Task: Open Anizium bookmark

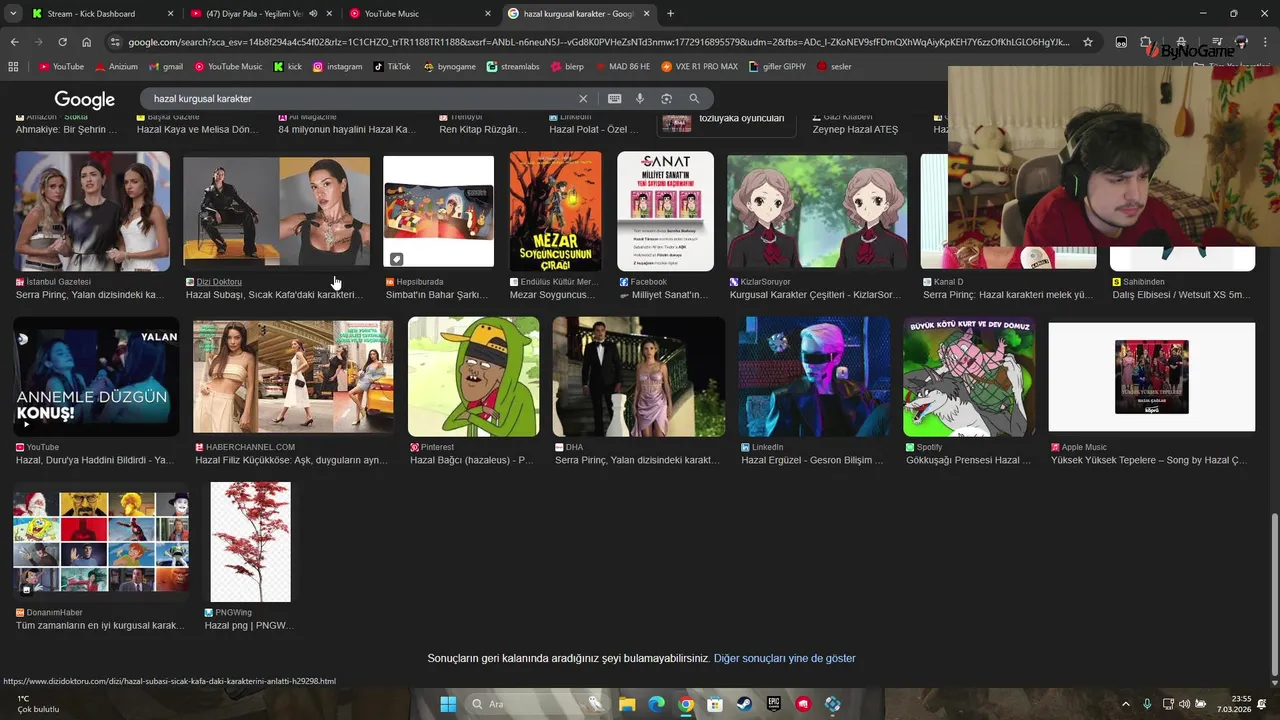Action: (116, 66)
